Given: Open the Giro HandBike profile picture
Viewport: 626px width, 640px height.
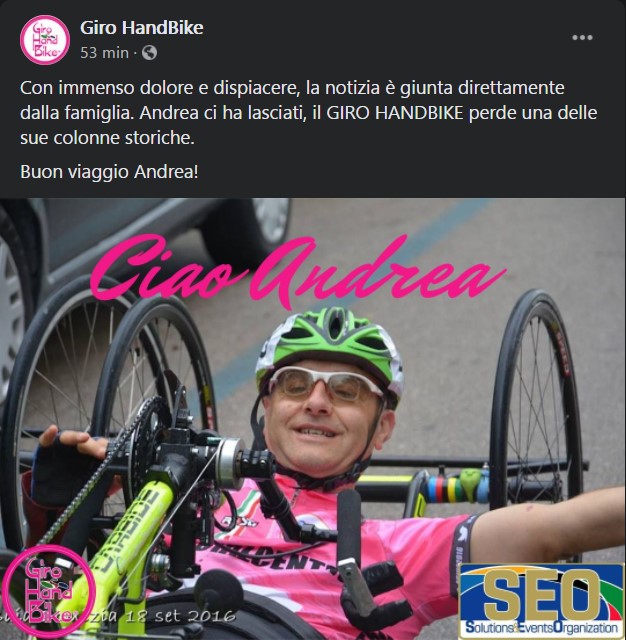Looking at the screenshot, I should click(x=45, y=40).
